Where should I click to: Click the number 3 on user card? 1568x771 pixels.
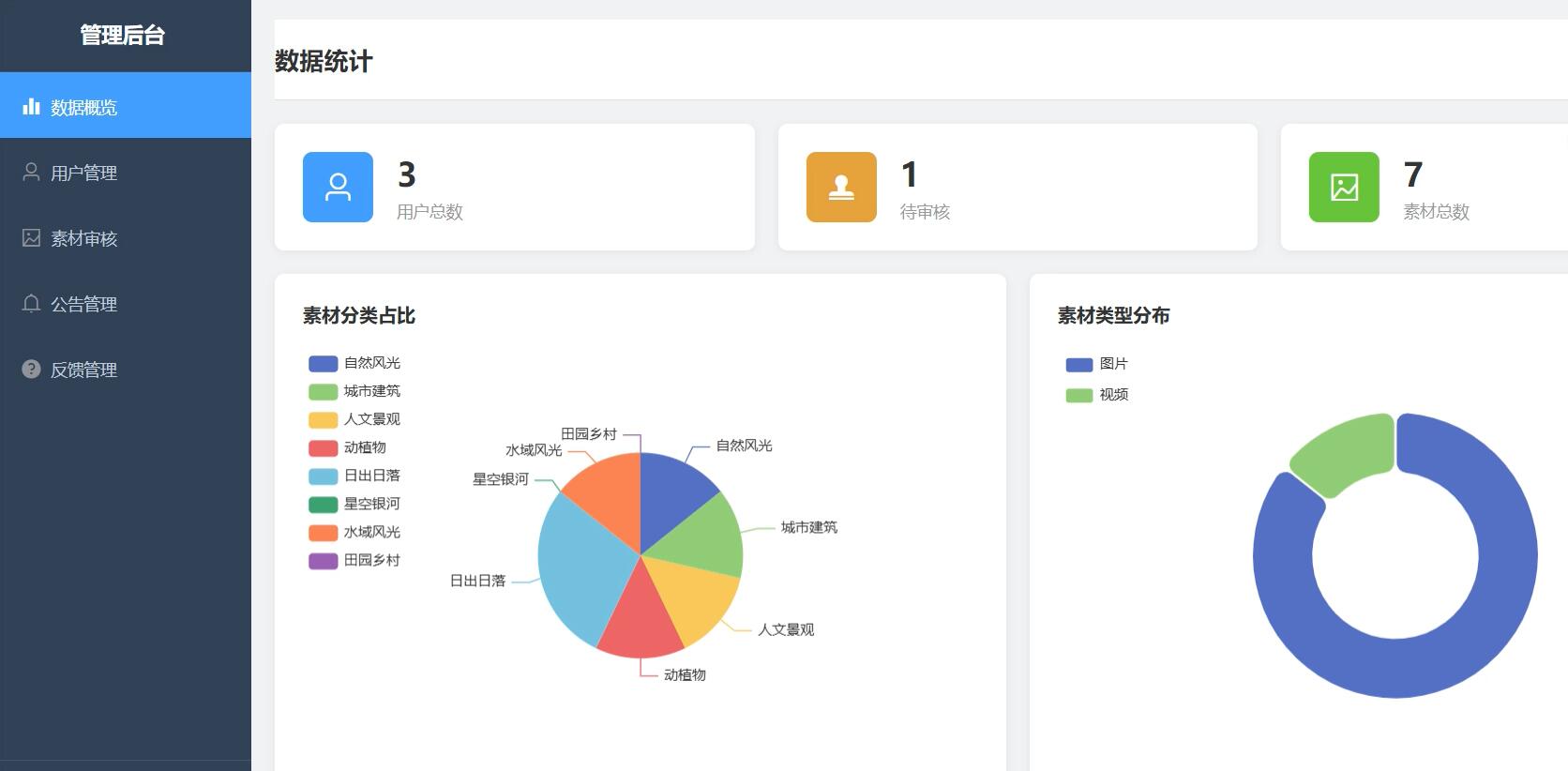pyautogui.click(x=407, y=174)
